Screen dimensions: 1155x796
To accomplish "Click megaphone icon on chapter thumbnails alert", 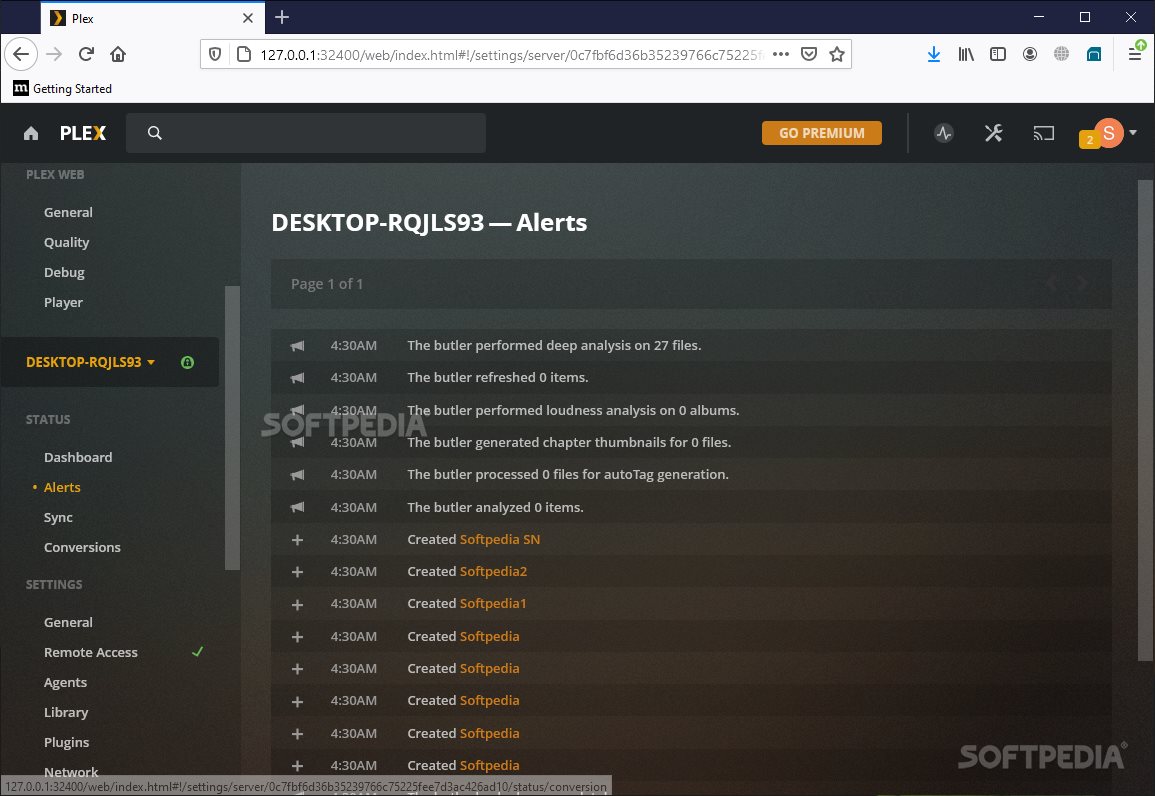I will pos(297,443).
